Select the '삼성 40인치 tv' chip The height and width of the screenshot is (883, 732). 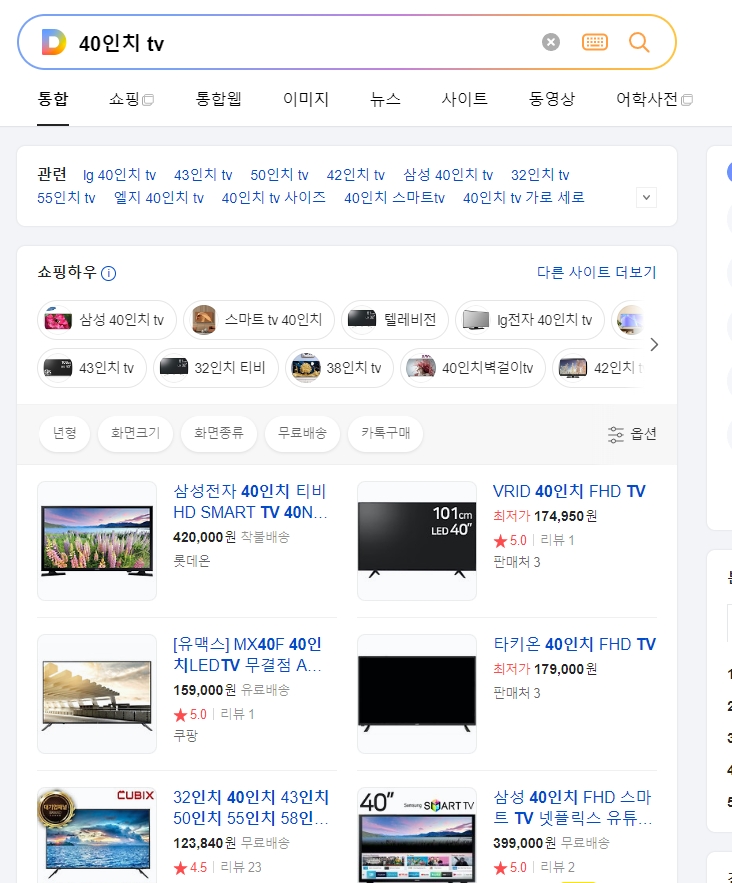point(107,320)
